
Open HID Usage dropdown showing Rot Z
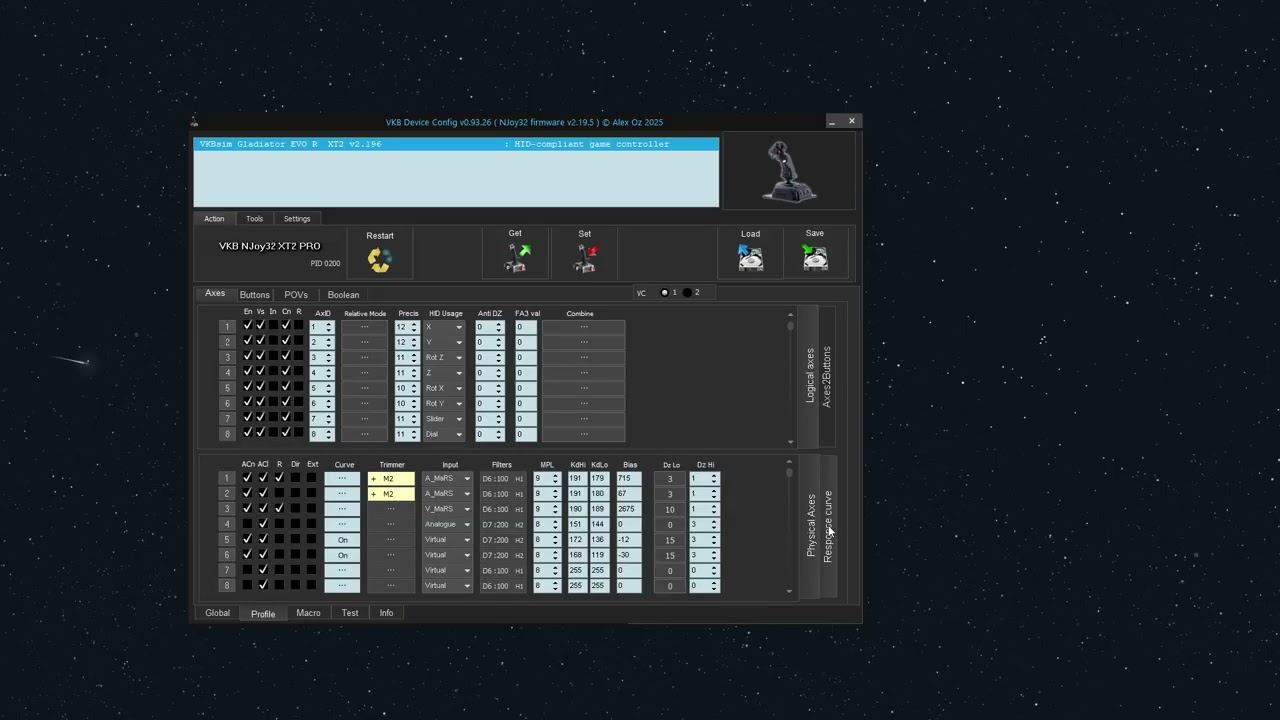(444, 358)
